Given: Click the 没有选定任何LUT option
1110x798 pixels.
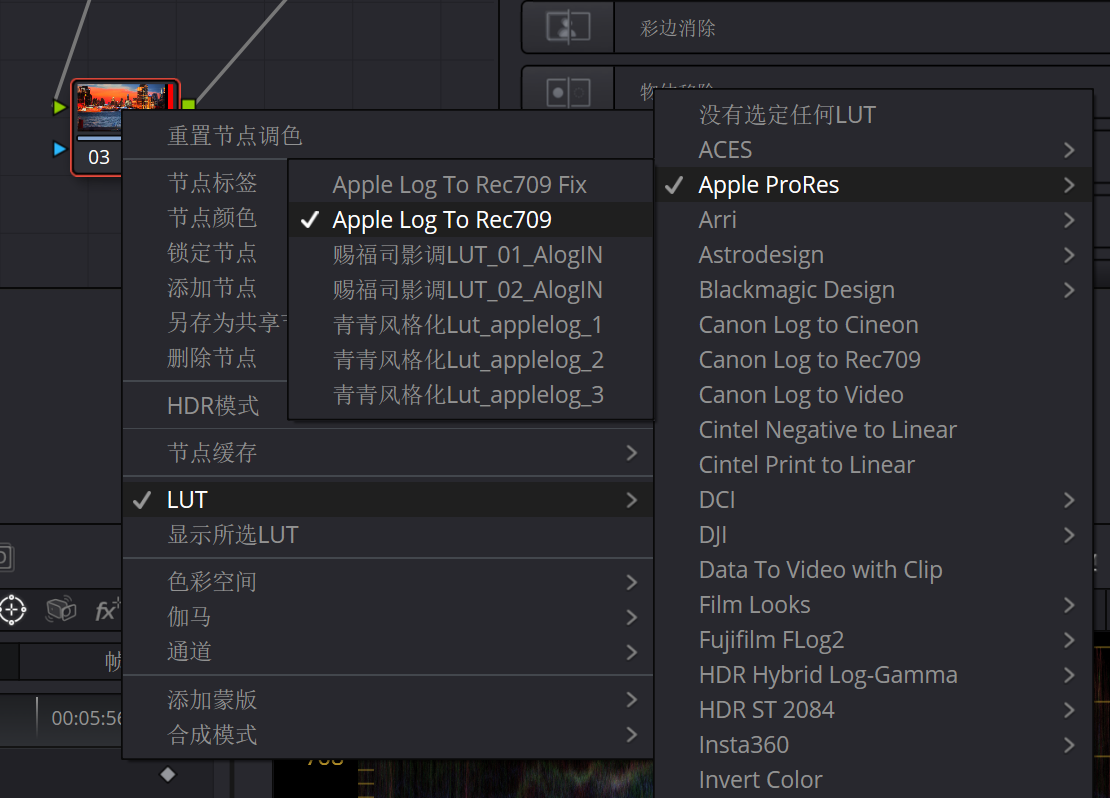Looking at the screenshot, I should tap(786, 115).
